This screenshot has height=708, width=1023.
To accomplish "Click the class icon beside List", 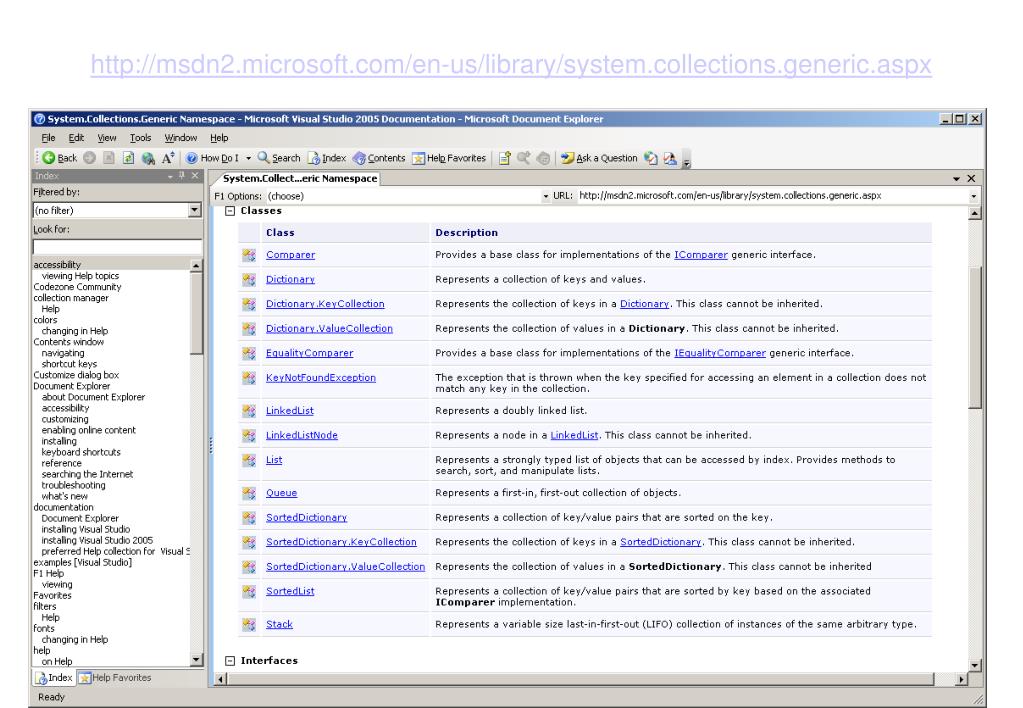I will tap(249, 460).
